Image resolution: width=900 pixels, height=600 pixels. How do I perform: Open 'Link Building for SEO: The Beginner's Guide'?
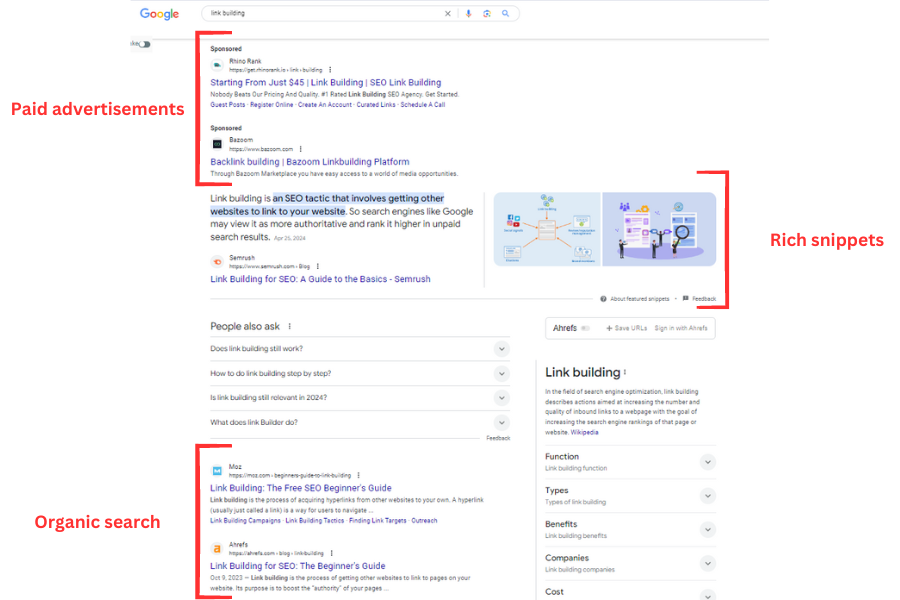click(297, 566)
